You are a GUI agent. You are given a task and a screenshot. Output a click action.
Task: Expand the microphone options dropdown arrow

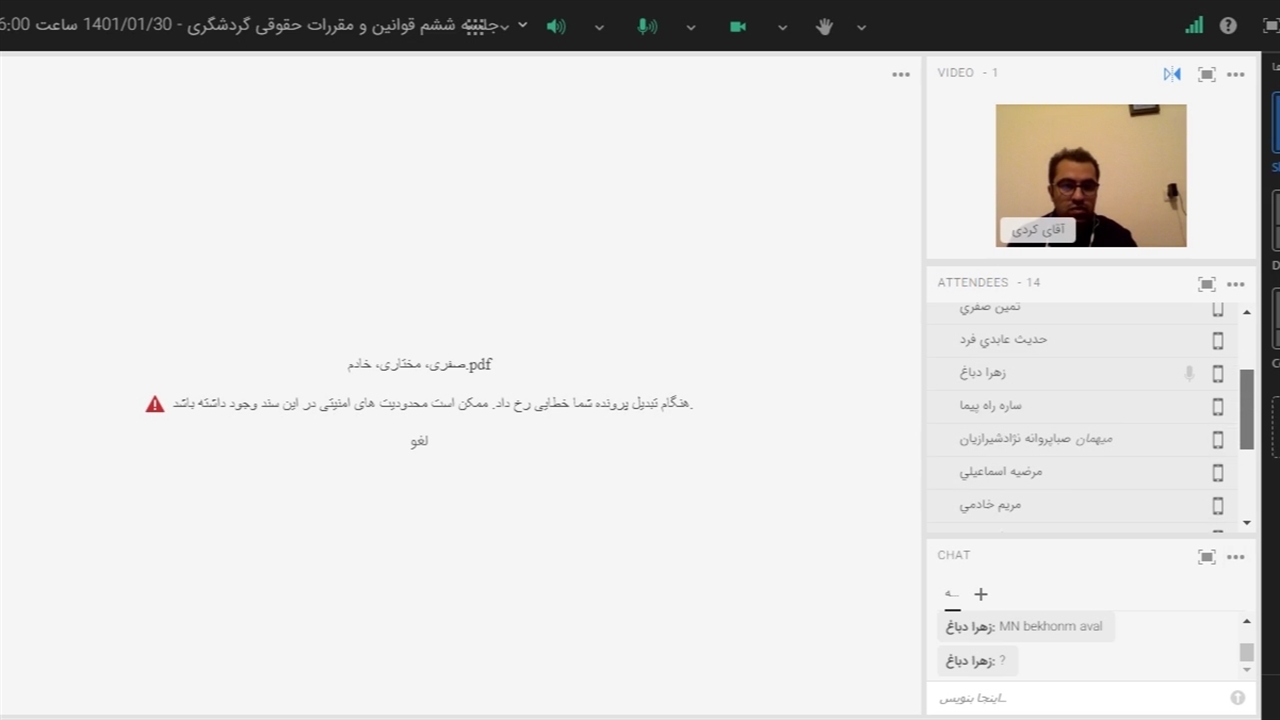[690, 27]
